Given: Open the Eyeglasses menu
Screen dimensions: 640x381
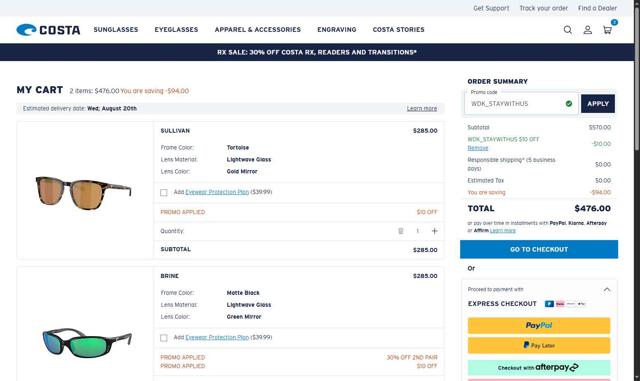Looking at the screenshot, I should tap(176, 30).
